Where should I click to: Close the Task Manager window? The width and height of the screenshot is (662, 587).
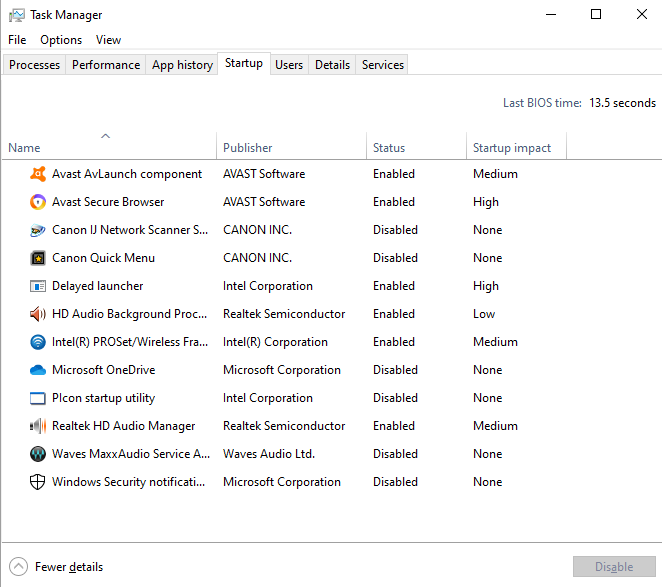642,14
